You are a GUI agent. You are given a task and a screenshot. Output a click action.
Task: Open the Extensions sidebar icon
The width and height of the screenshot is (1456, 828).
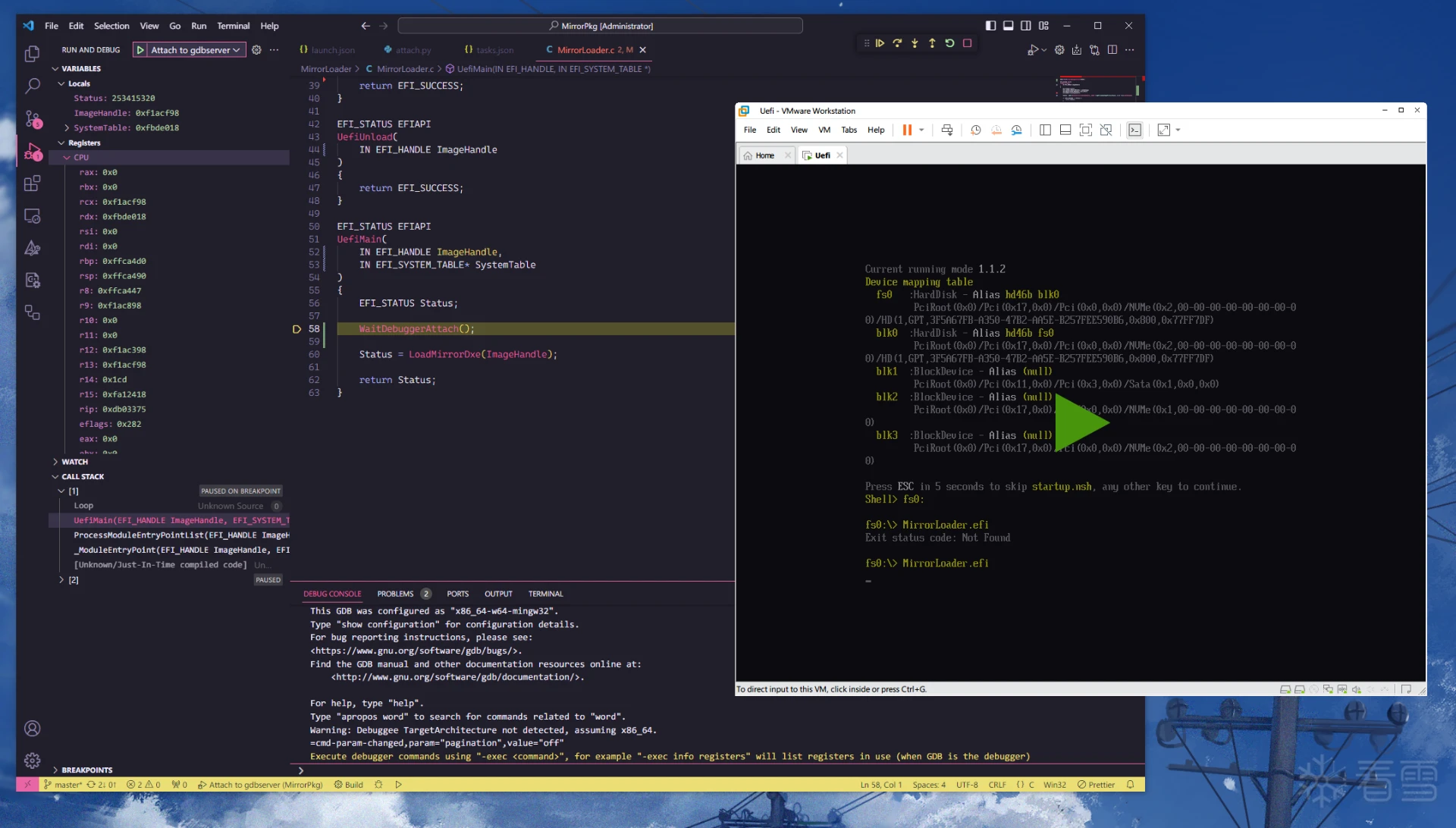[x=32, y=183]
